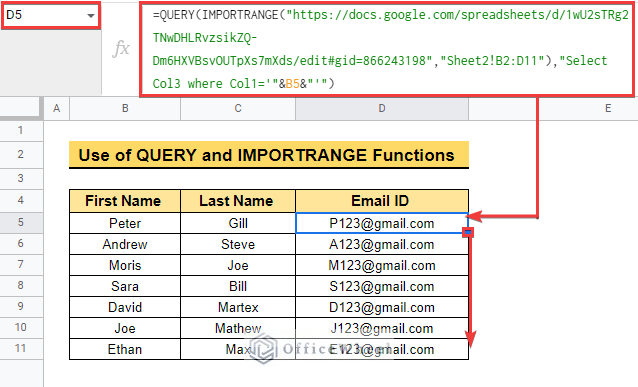Select cell containing 'David'
638x387 pixels.
125,307
